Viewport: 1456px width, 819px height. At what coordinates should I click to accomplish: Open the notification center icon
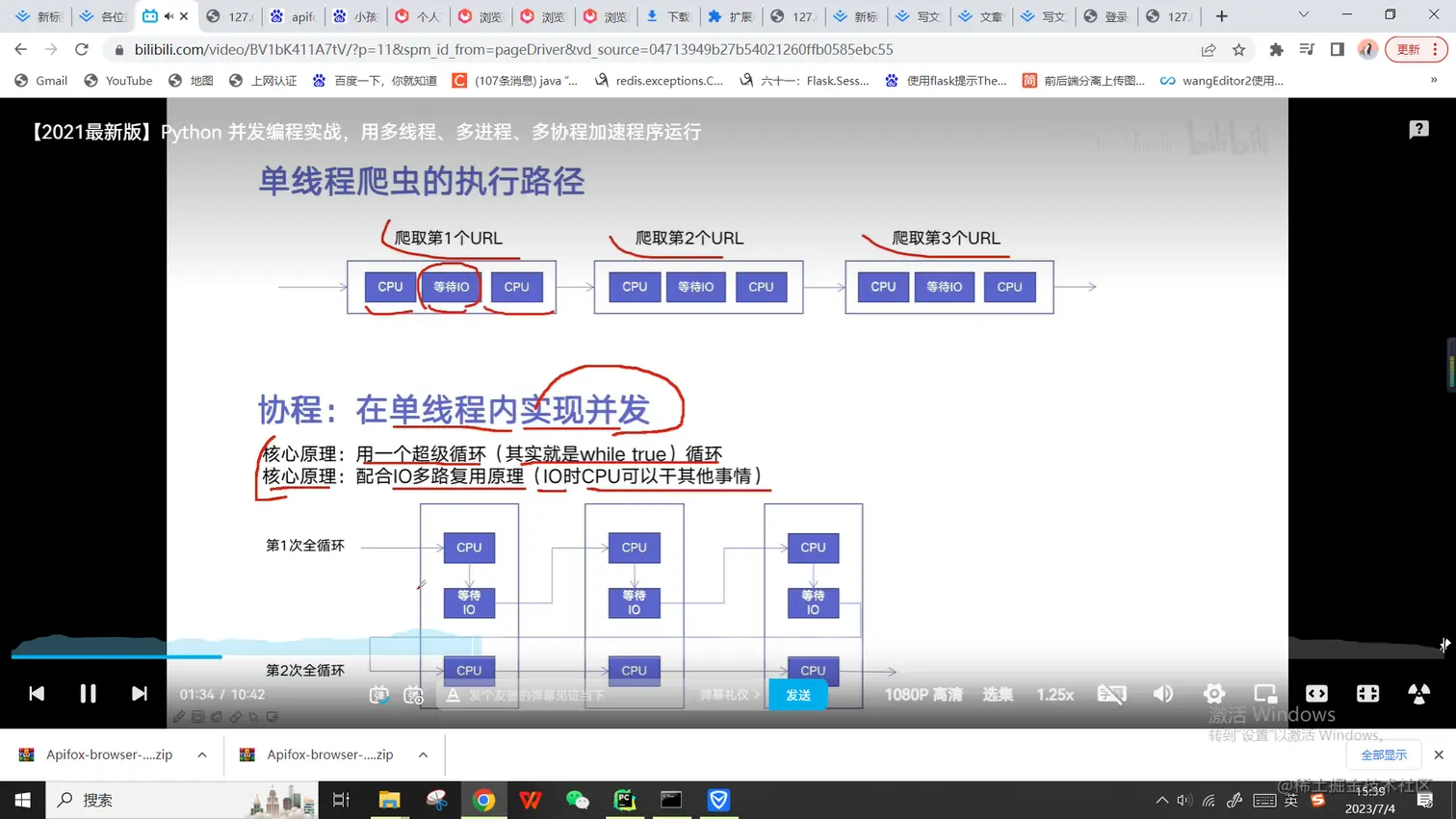click(x=1425, y=800)
